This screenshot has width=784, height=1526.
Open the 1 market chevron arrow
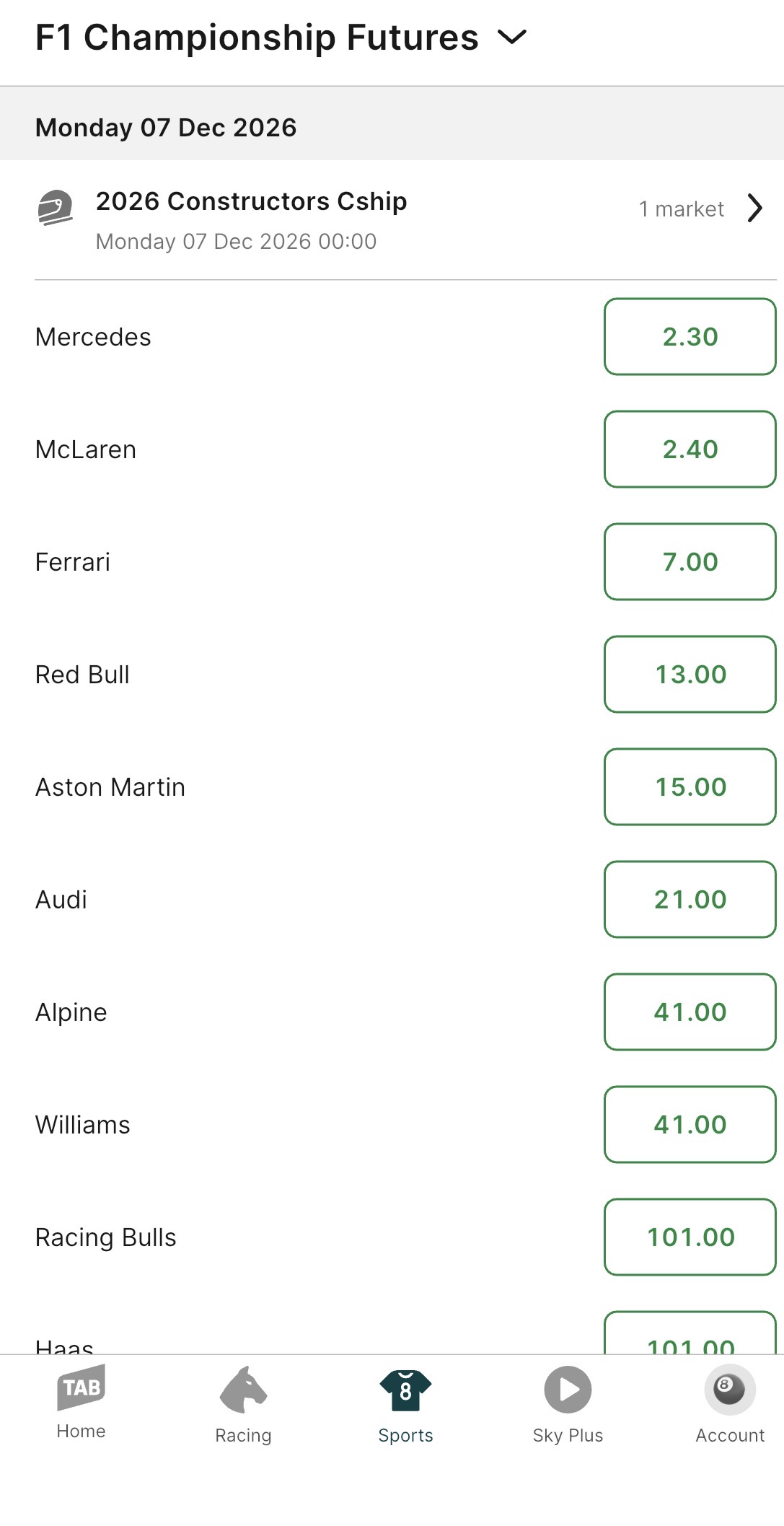[755, 209]
